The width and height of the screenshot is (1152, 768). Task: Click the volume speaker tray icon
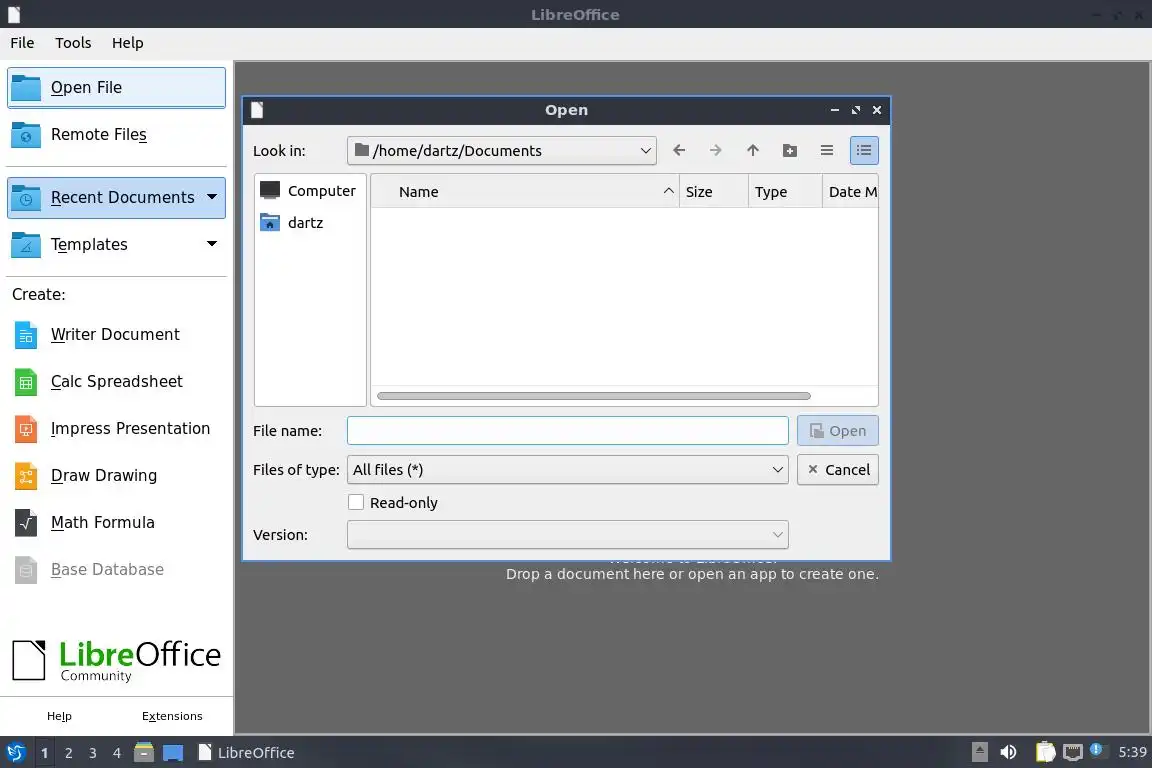coord(1008,752)
